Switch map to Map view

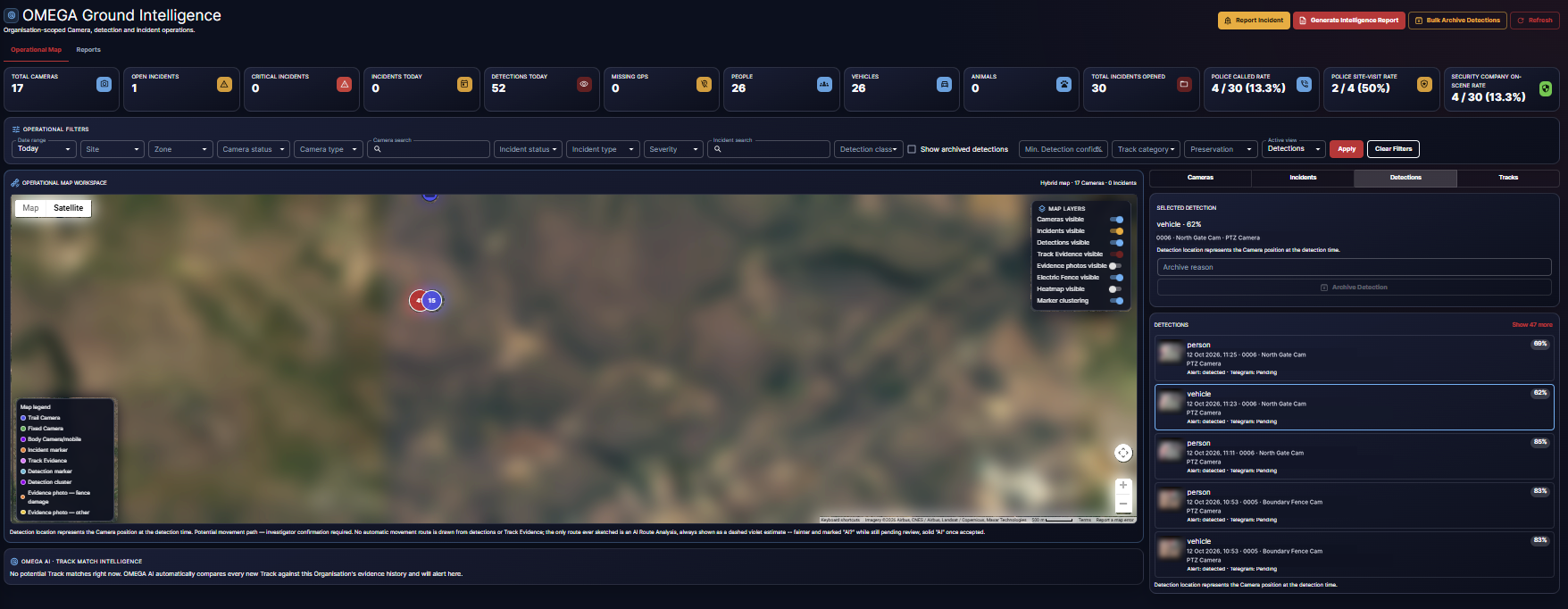(x=31, y=208)
